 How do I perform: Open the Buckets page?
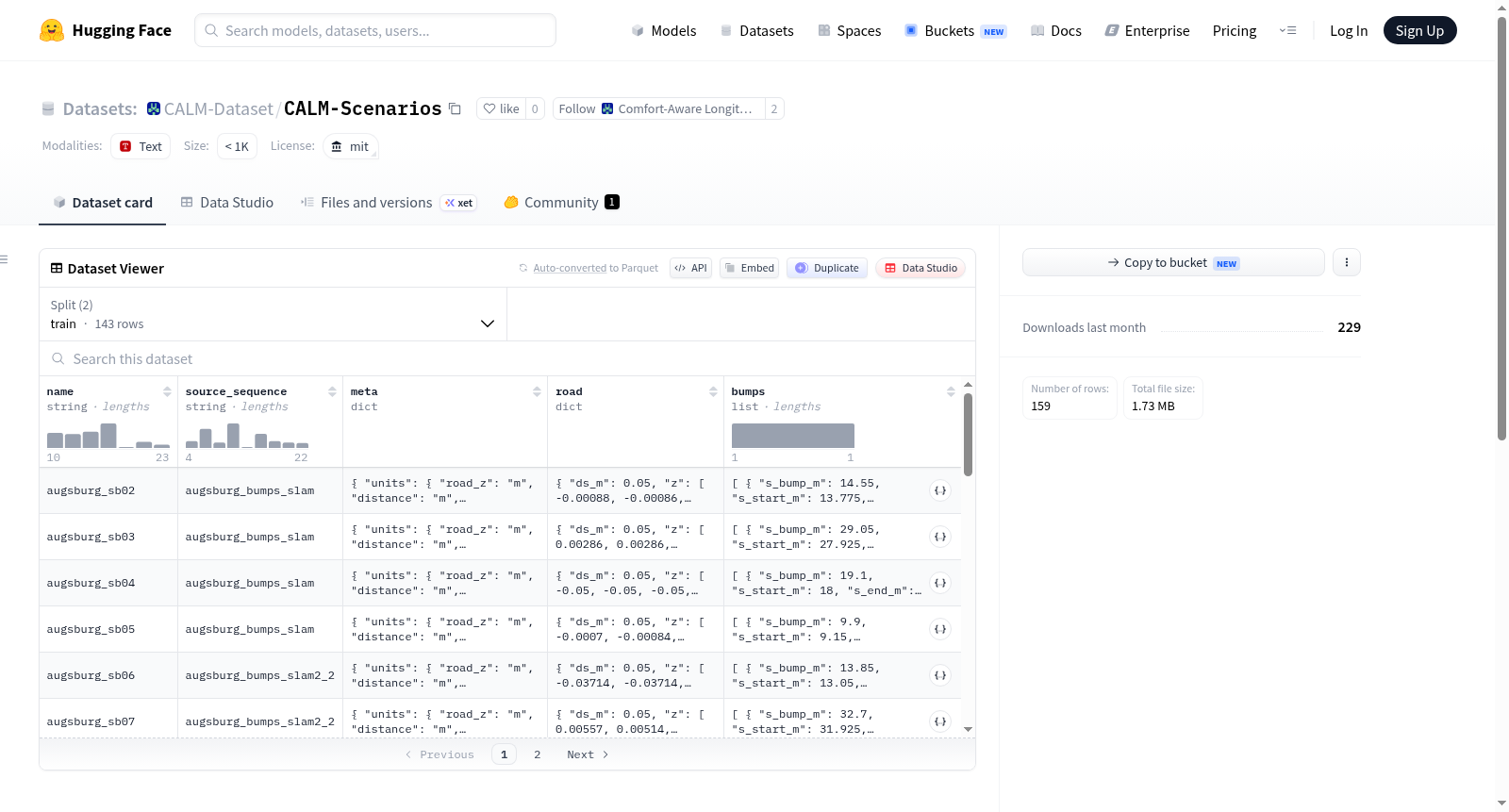(955, 31)
